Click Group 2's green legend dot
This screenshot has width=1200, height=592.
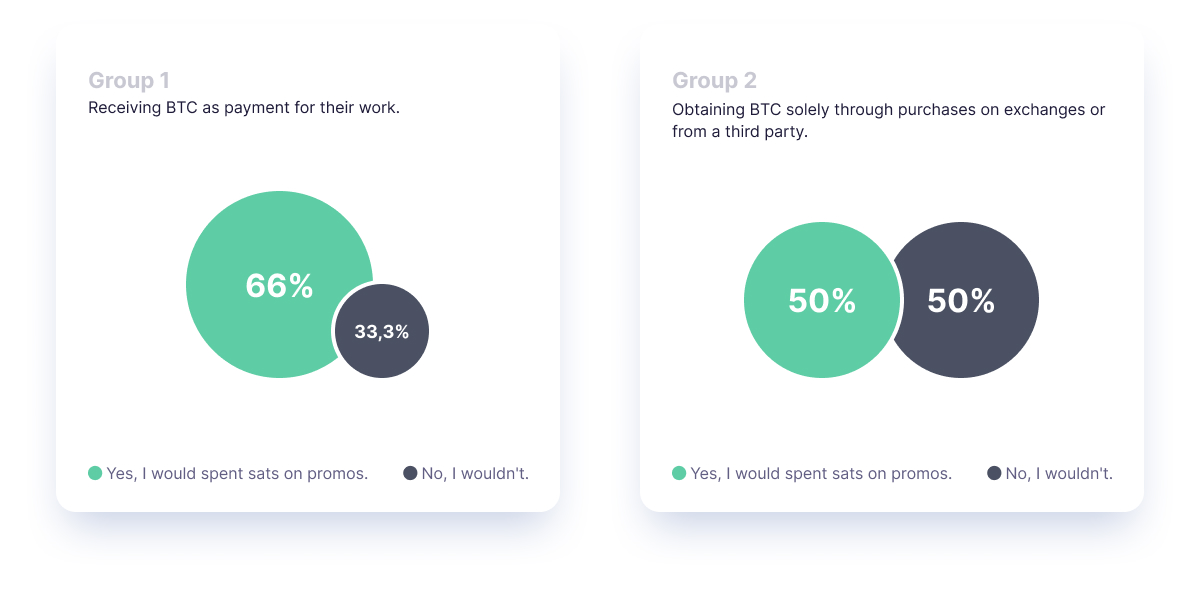coord(679,473)
